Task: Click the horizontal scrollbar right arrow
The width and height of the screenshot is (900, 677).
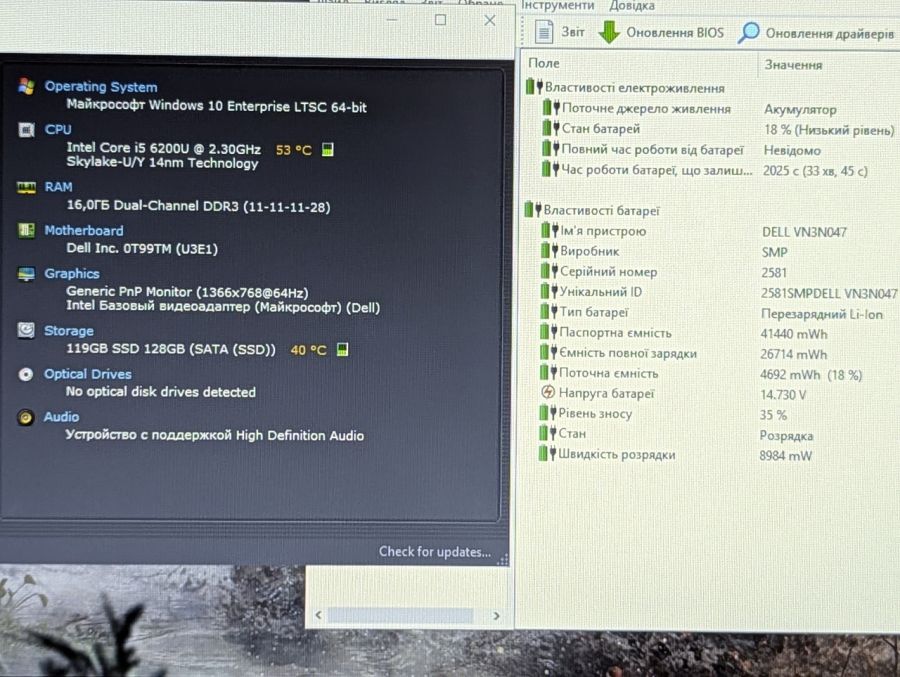Action: click(x=496, y=616)
